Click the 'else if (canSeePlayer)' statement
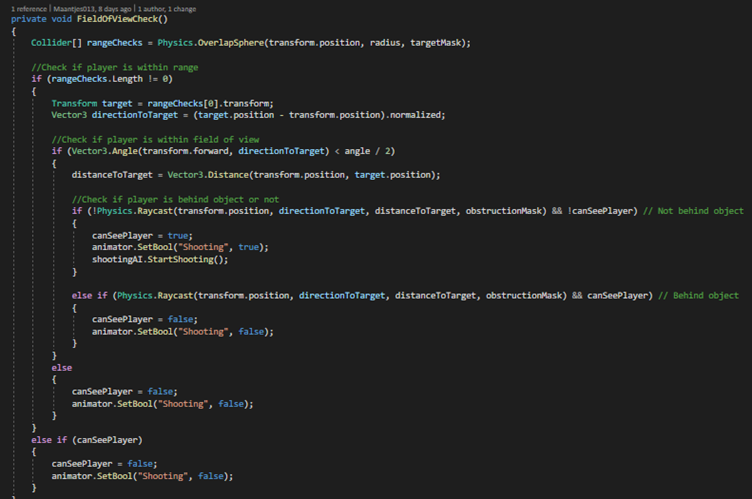The height and width of the screenshot is (499, 752). click(87, 439)
